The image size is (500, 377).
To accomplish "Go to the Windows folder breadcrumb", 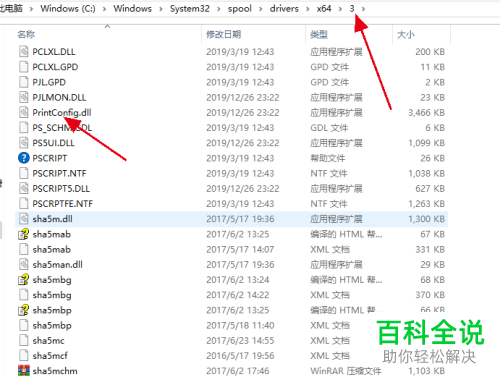I will 132,8.
